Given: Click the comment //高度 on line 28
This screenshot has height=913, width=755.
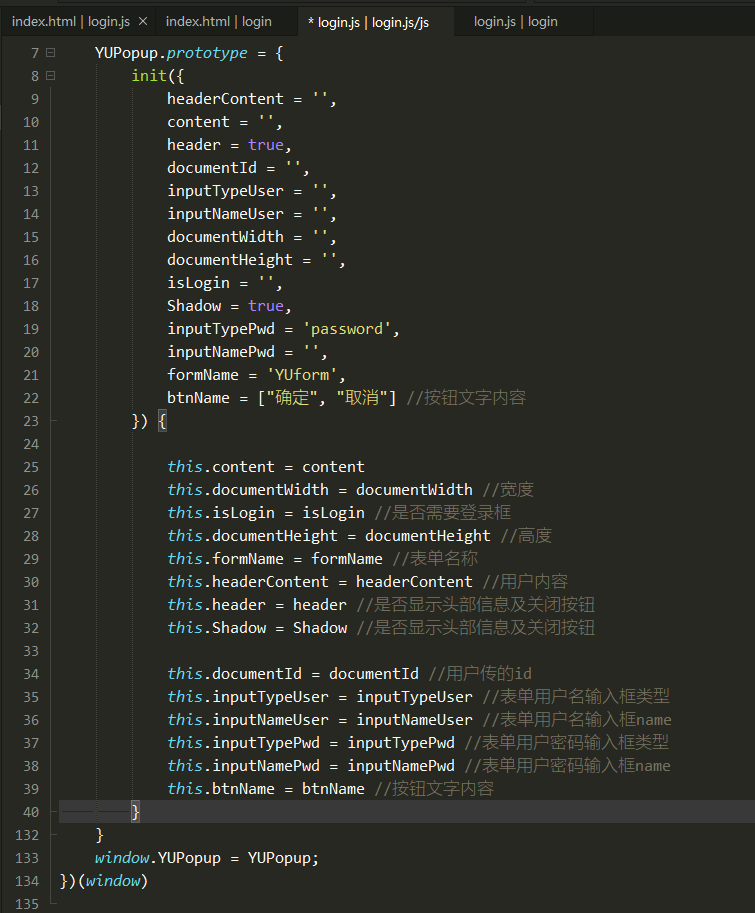Looking at the screenshot, I should 526,536.
